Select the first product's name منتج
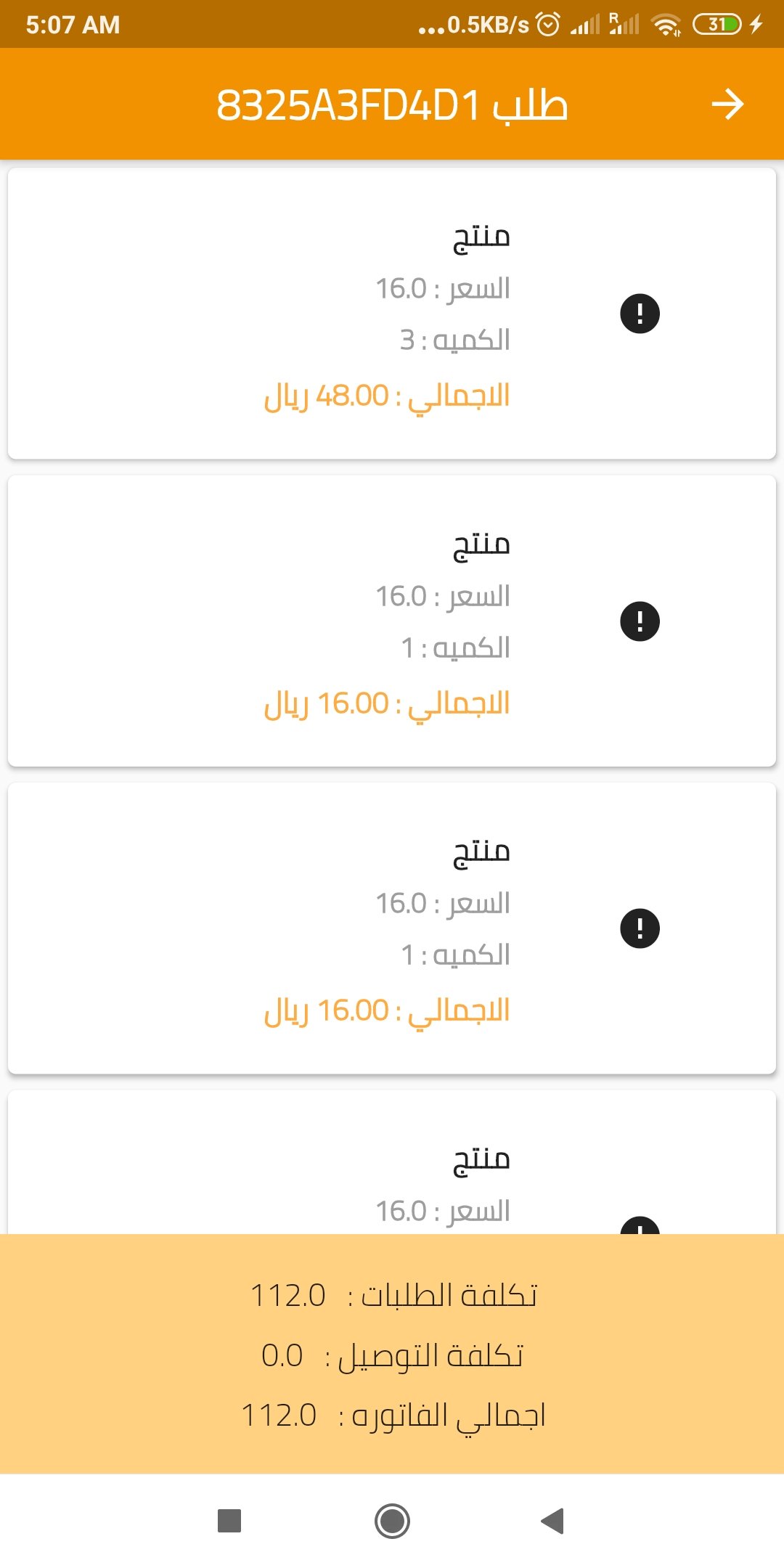Image resolution: width=784 pixels, height=1568 pixels. [481, 237]
